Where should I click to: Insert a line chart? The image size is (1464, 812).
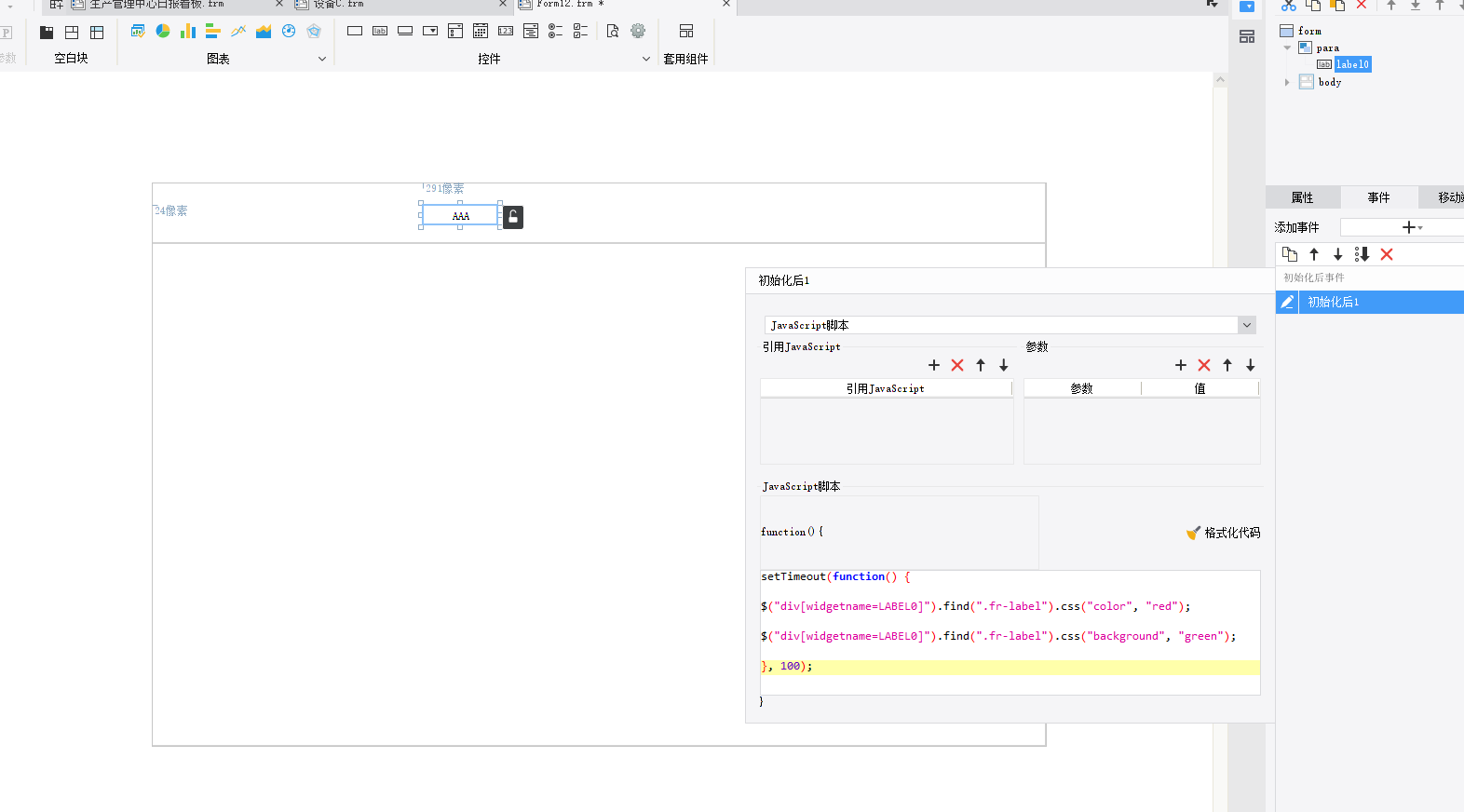click(238, 31)
